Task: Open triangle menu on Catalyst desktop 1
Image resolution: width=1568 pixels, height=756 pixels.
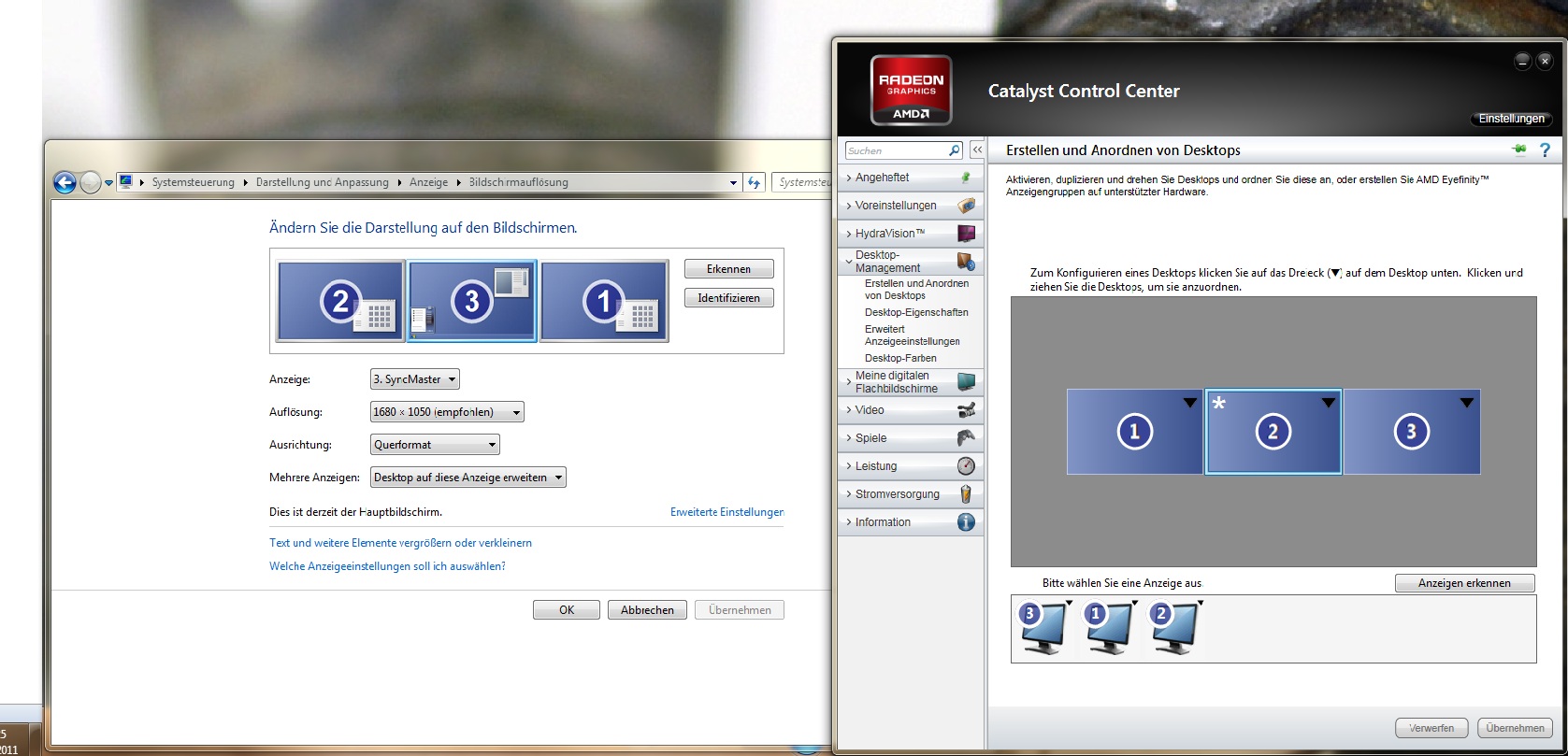Action: (x=1189, y=403)
